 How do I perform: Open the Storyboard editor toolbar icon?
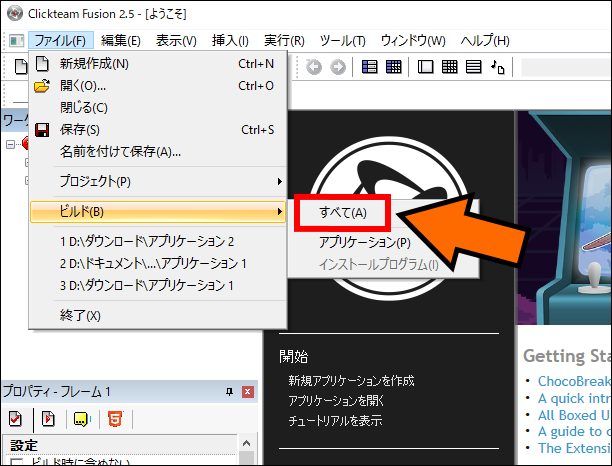pos(369,67)
